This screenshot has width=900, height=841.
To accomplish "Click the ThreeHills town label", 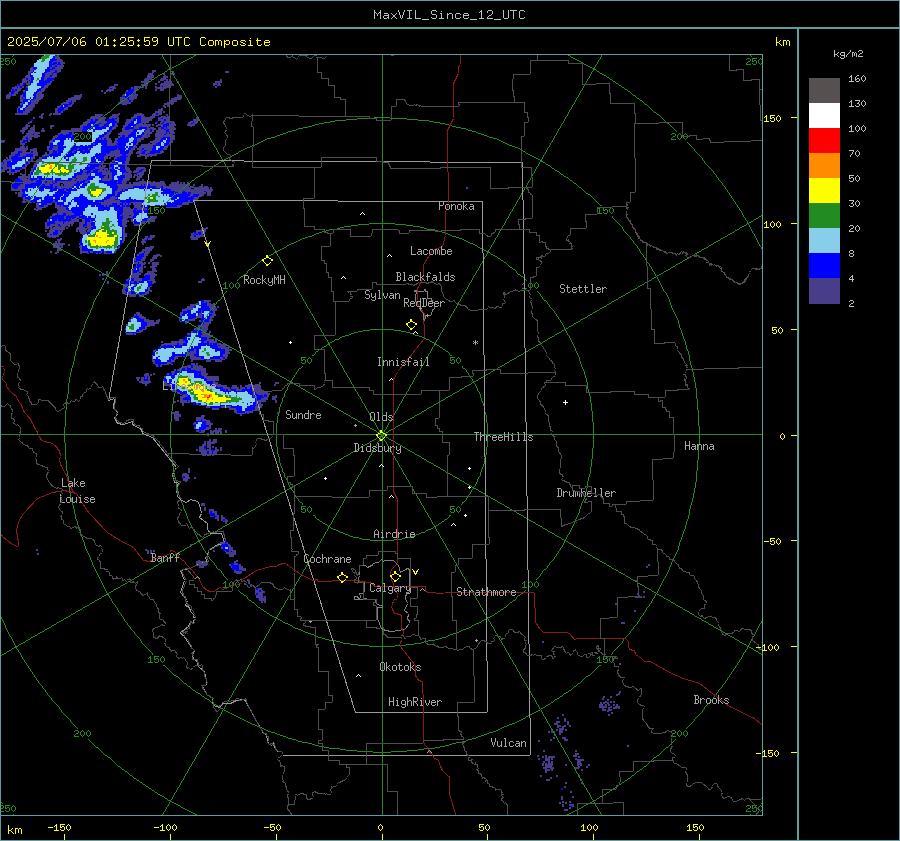I will (x=503, y=437).
